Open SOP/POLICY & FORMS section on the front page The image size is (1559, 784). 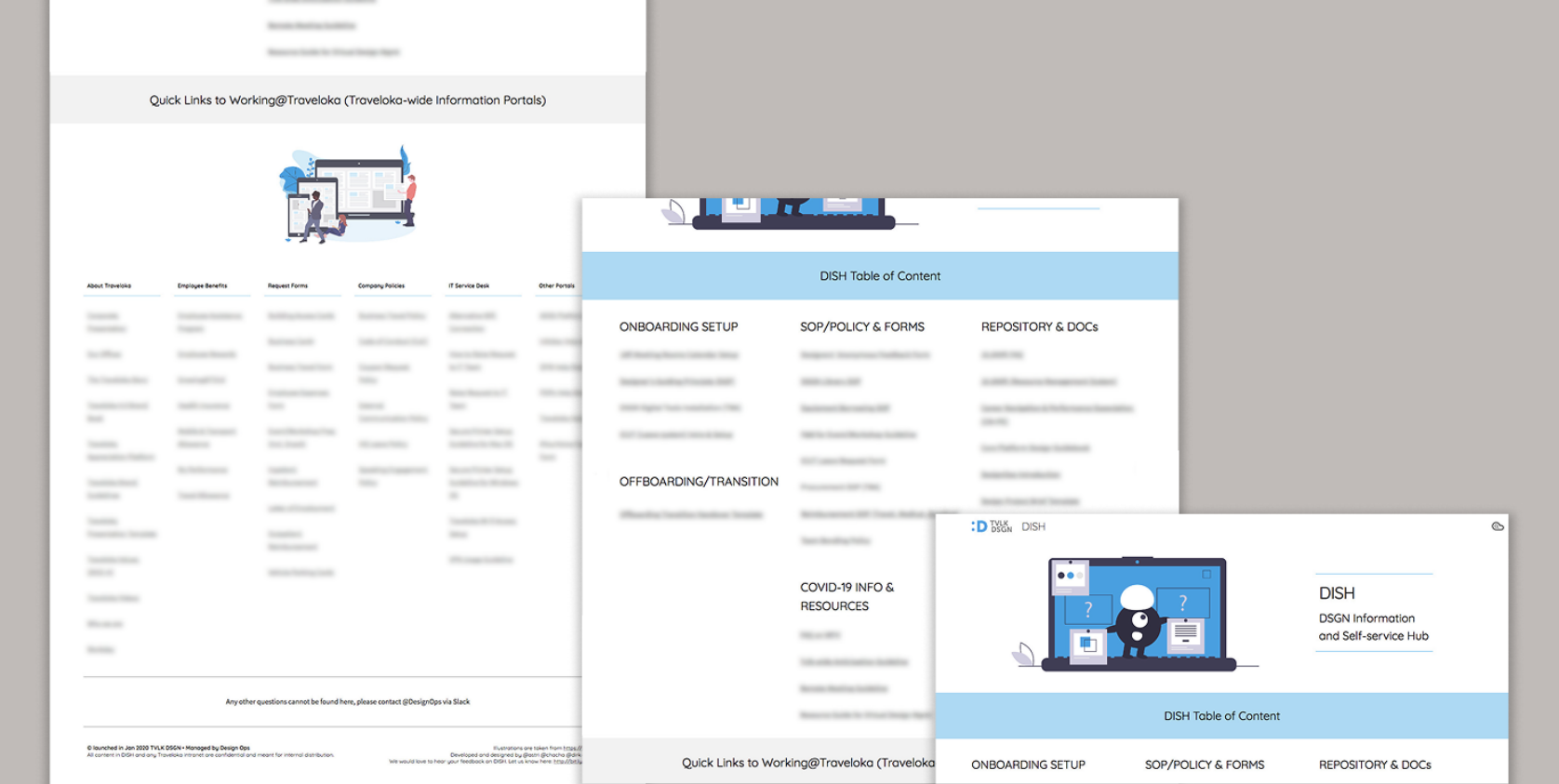coord(1205,764)
